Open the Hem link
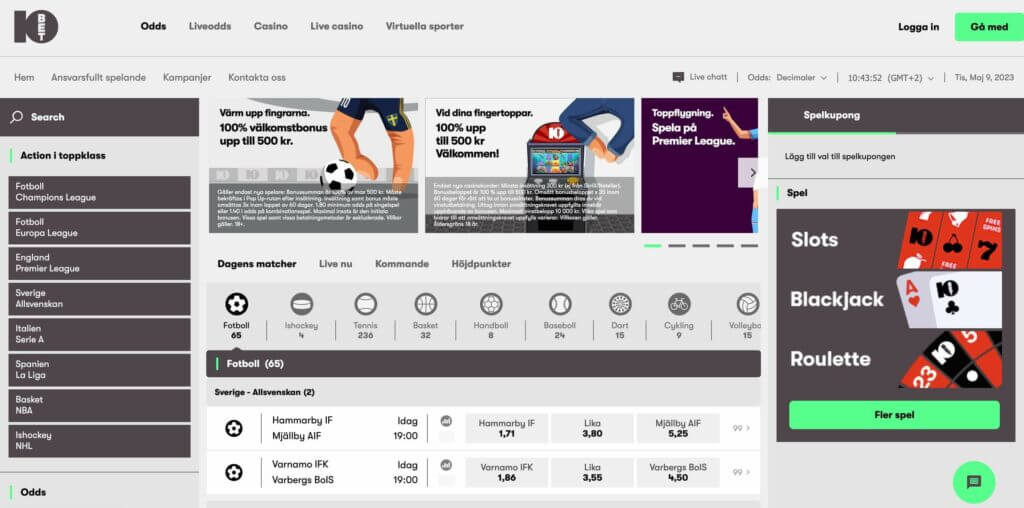 click(24, 77)
